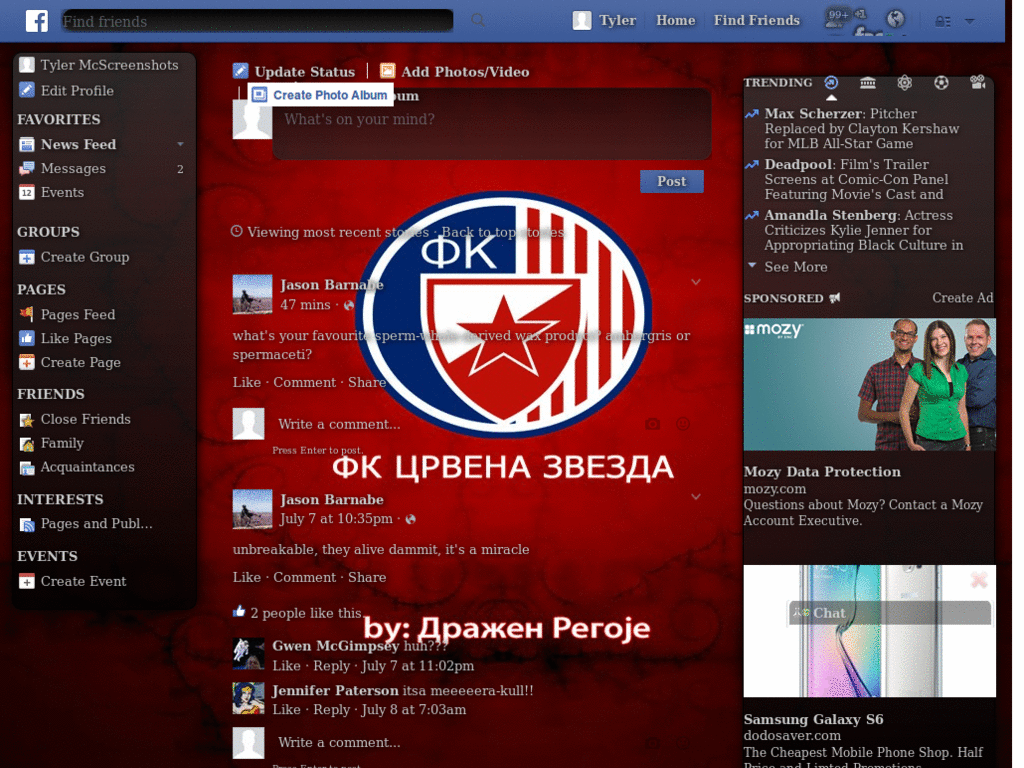Open News Feed options dropdown arrow
This screenshot has width=1024, height=768.
[180, 144]
